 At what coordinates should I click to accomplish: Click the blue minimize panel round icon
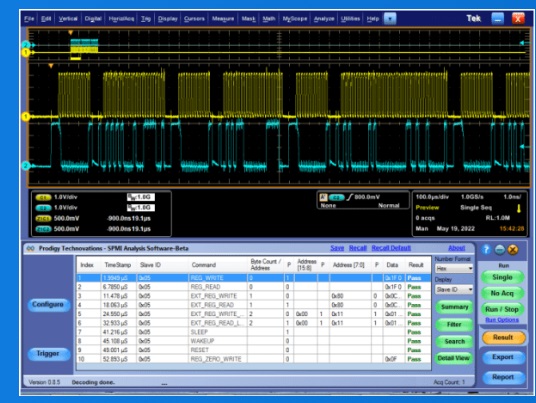pyautogui.click(x=500, y=250)
